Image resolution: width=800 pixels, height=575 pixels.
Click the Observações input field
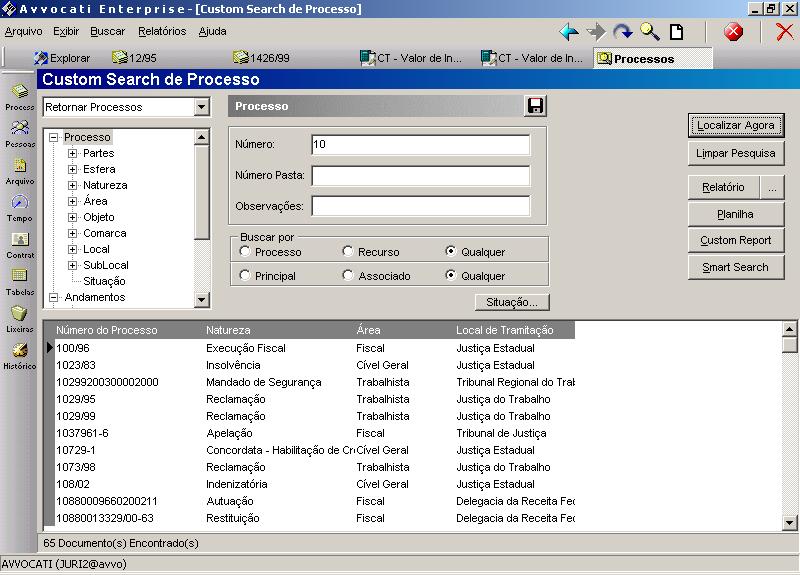[x=420, y=206]
